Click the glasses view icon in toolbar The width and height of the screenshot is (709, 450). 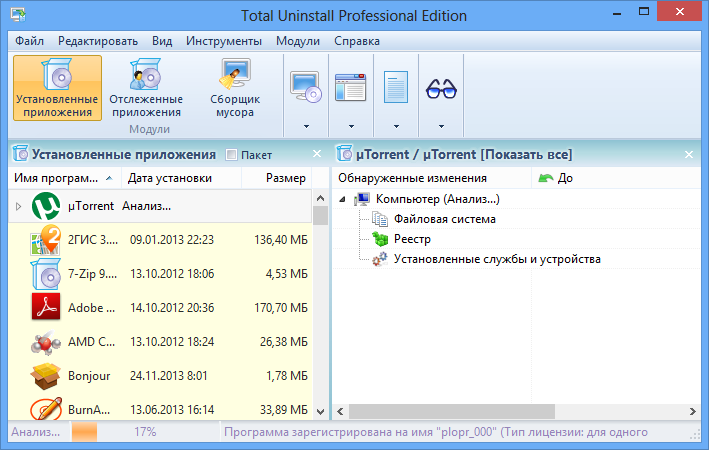[440, 89]
